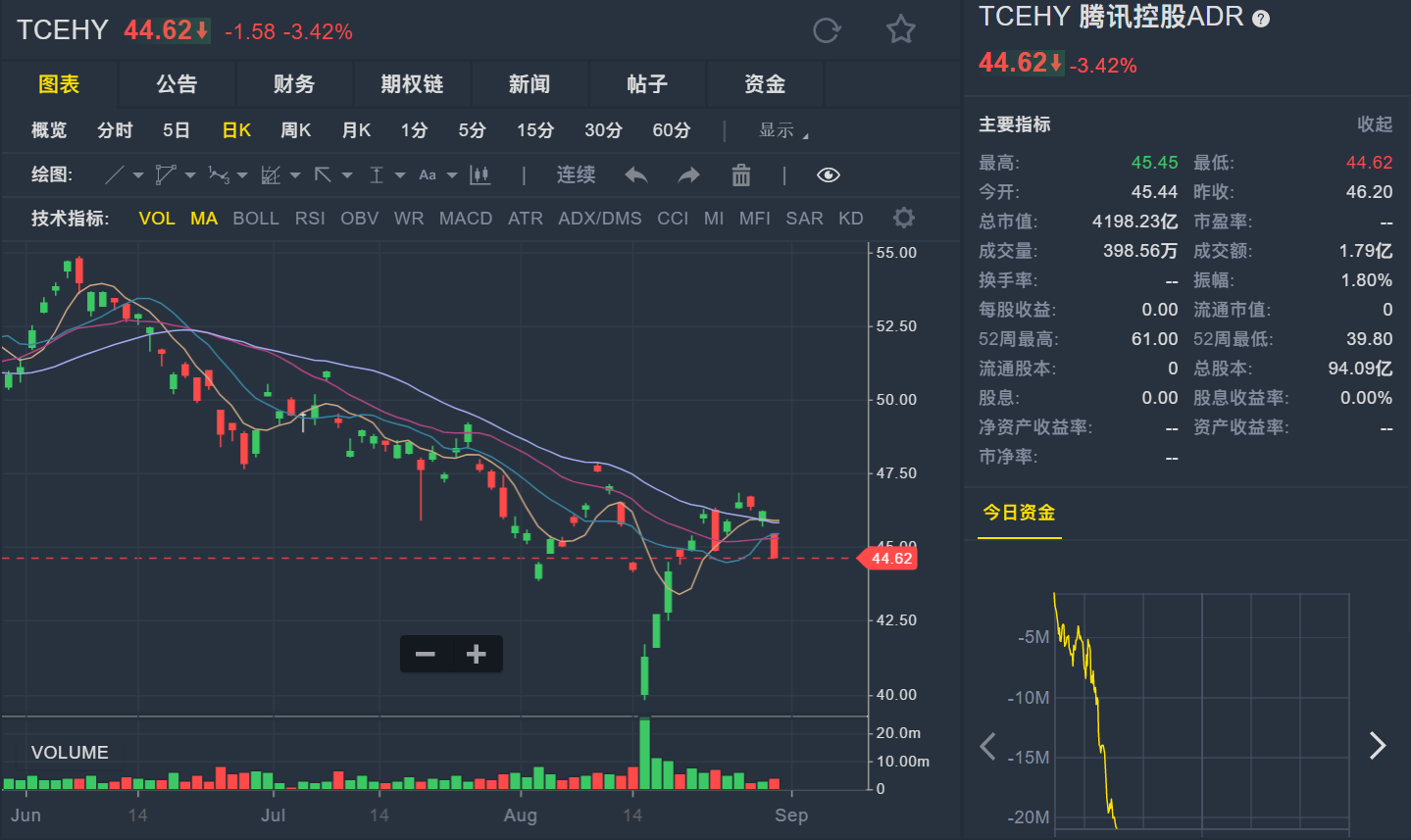Collapse the key indicators with 收起
The image size is (1411, 840).
pyautogui.click(x=1374, y=124)
